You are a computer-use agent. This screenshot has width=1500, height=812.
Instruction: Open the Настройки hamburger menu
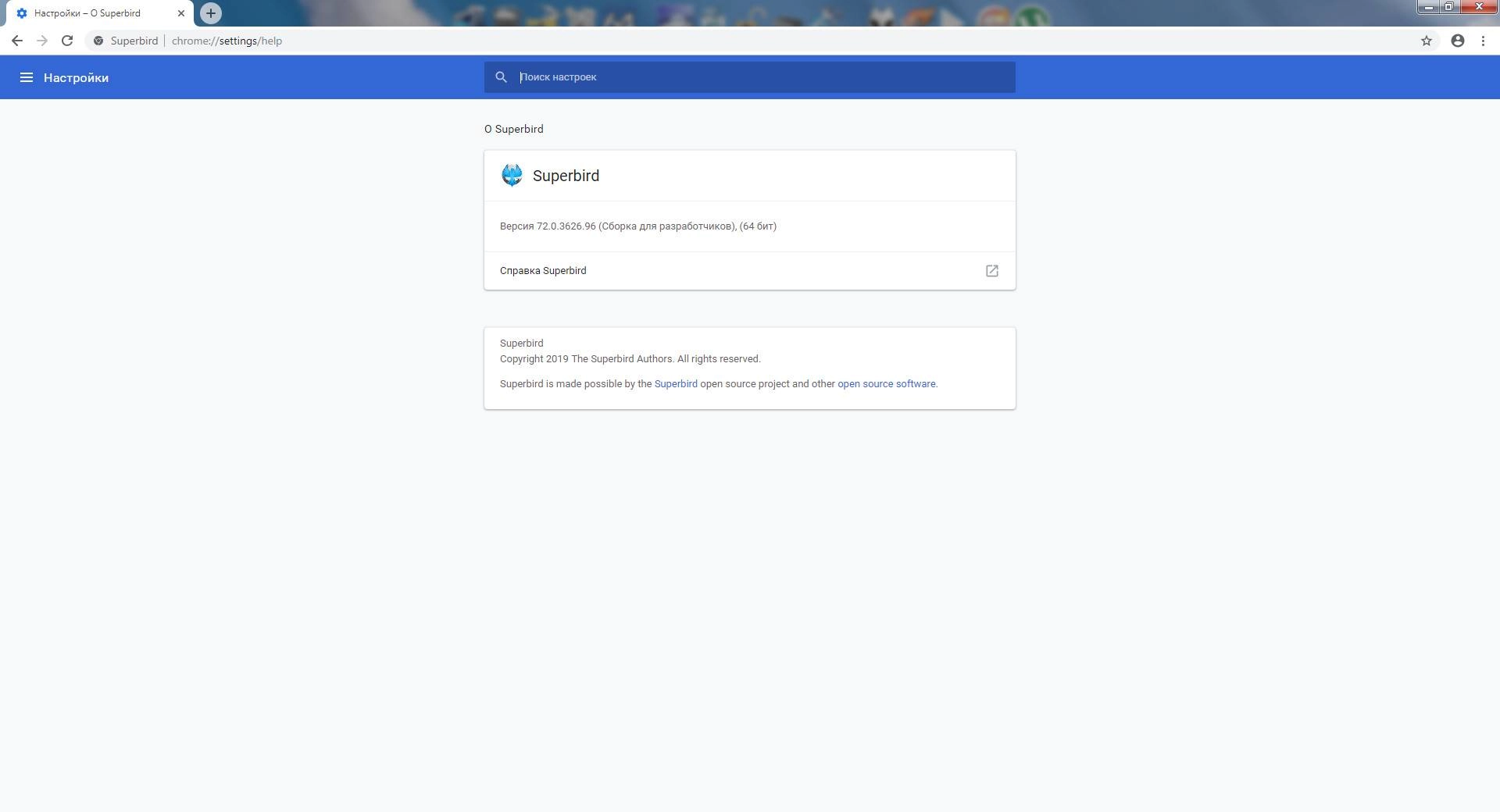point(26,77)
